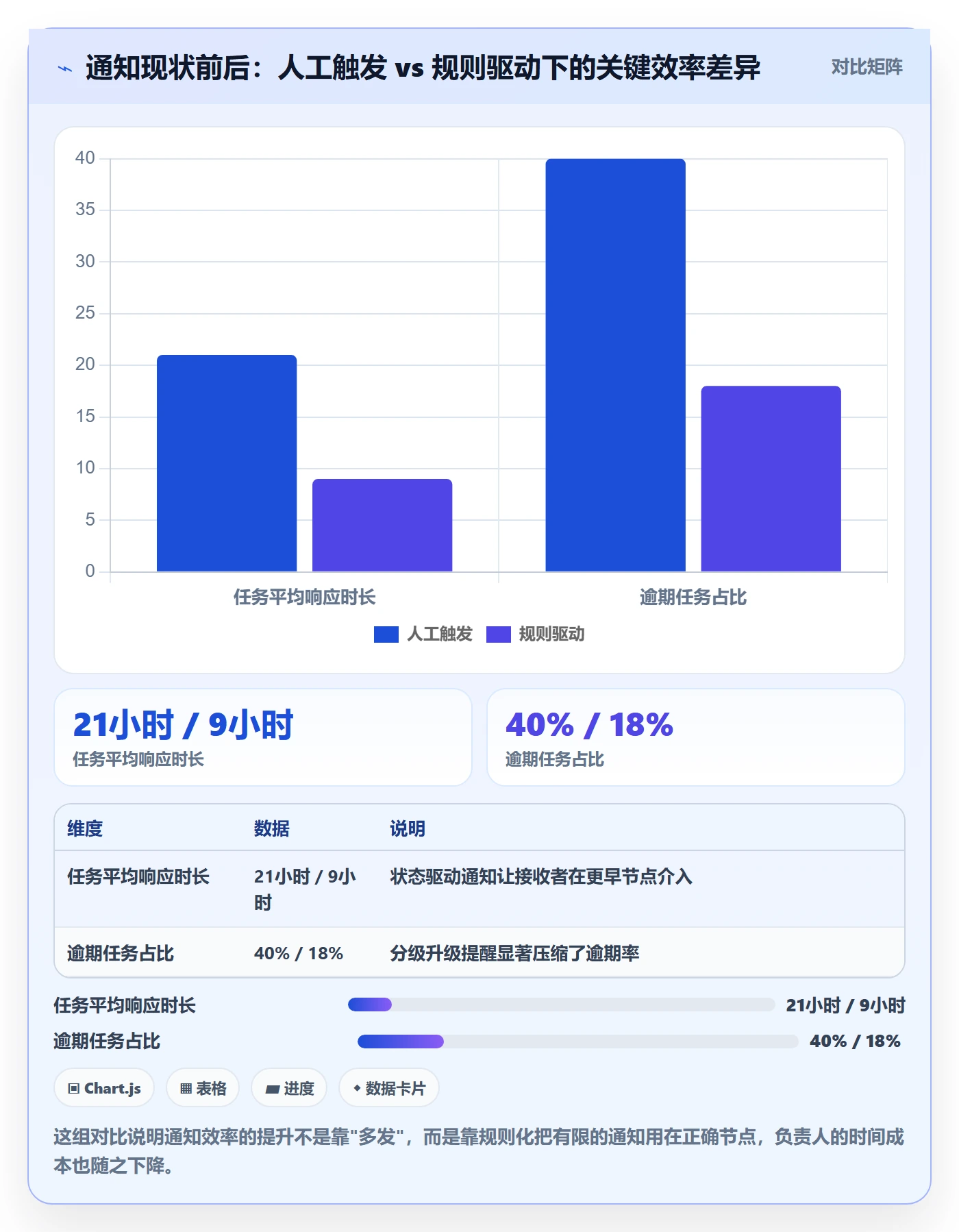Open the 21小时 / 9小时 data card
This screenshot has width=959, height=1232.
pos(263,737)
